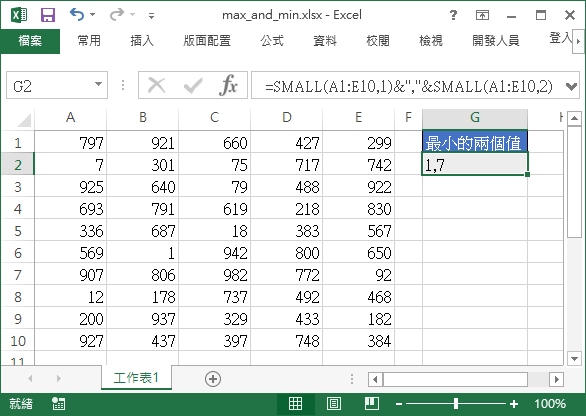This screenshot has width=586, height=416.
Task: Switch to Page Break Preview view
Action: click(x=372, y=404)
